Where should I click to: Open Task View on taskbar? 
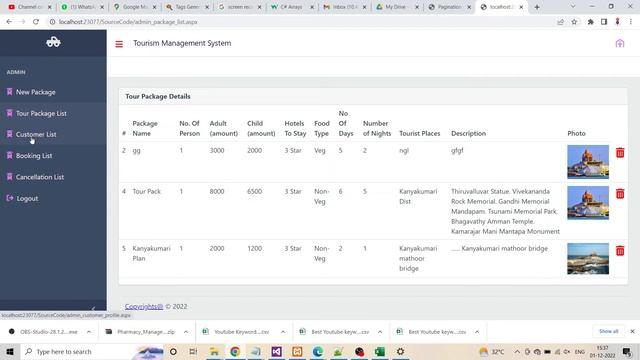[193, 351]
